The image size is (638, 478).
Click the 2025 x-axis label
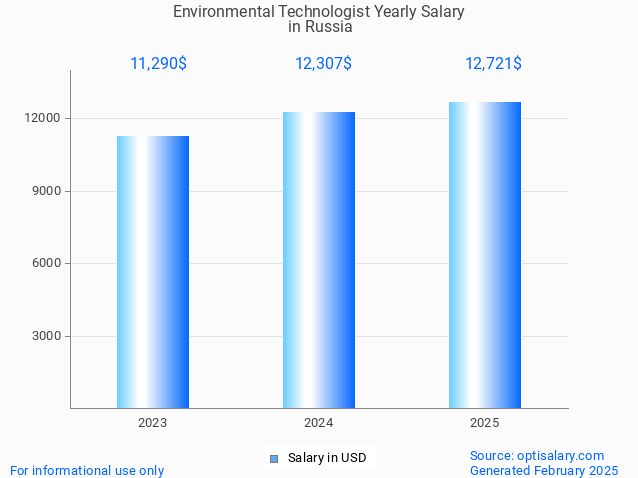pos(485,423)
